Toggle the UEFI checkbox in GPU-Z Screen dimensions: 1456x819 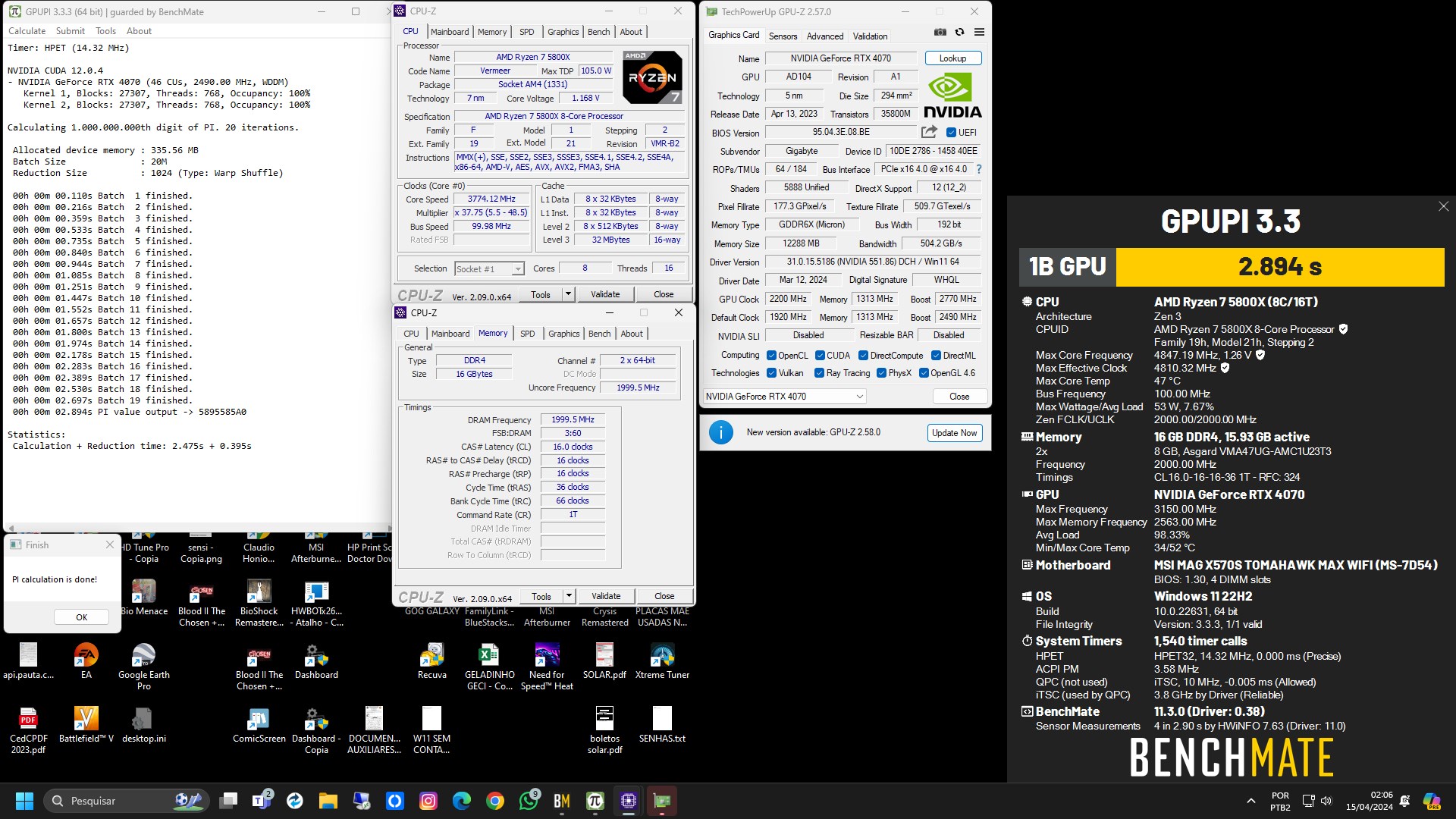pyautogui.click(x=951, y=133)
